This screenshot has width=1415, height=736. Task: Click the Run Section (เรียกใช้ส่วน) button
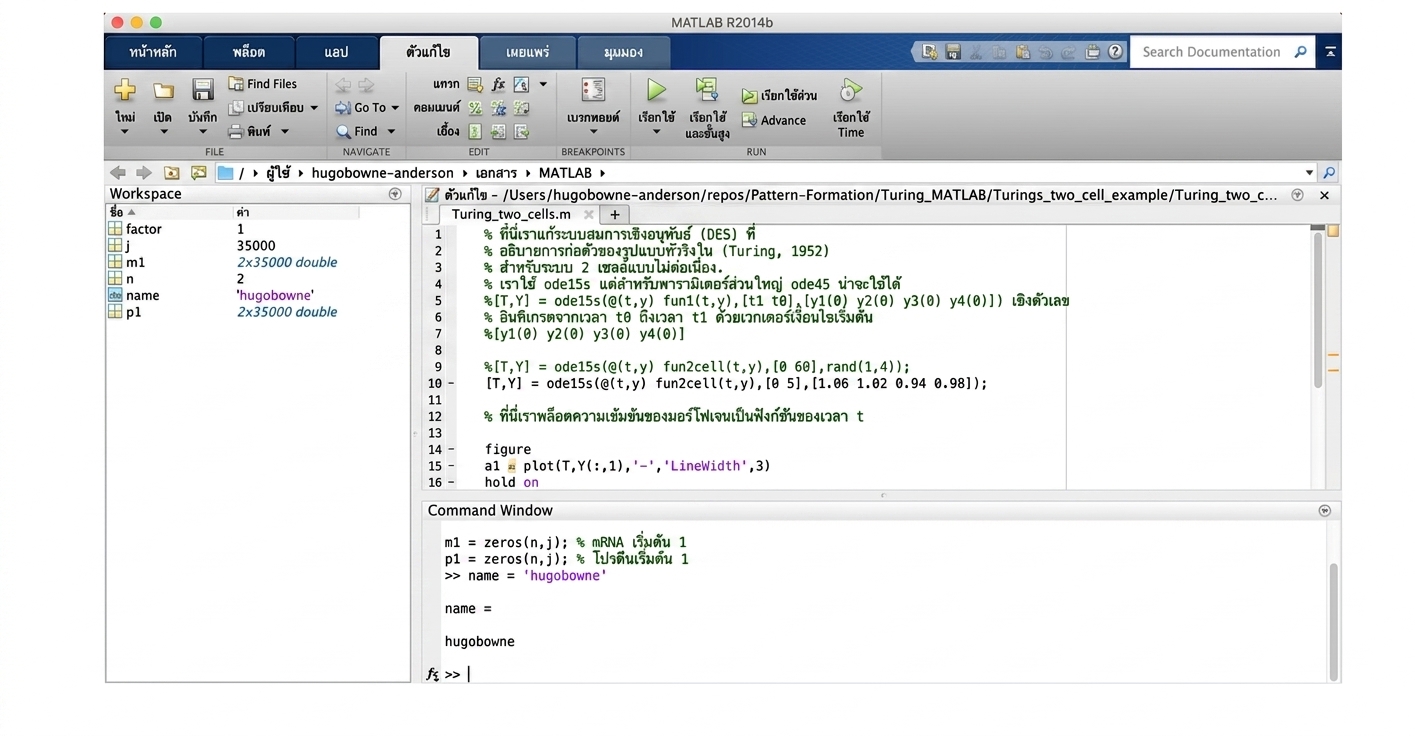779,96
